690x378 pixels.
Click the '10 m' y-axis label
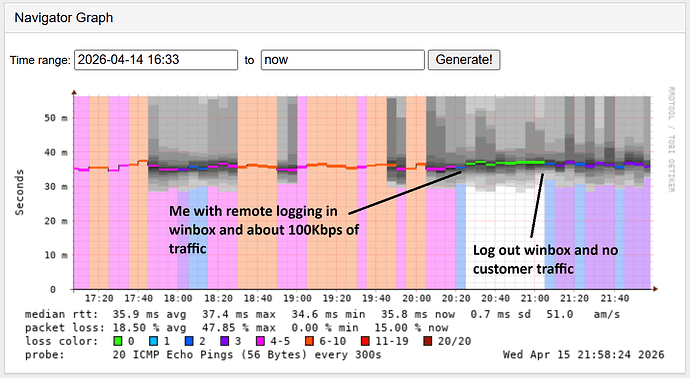click(56, 255)
